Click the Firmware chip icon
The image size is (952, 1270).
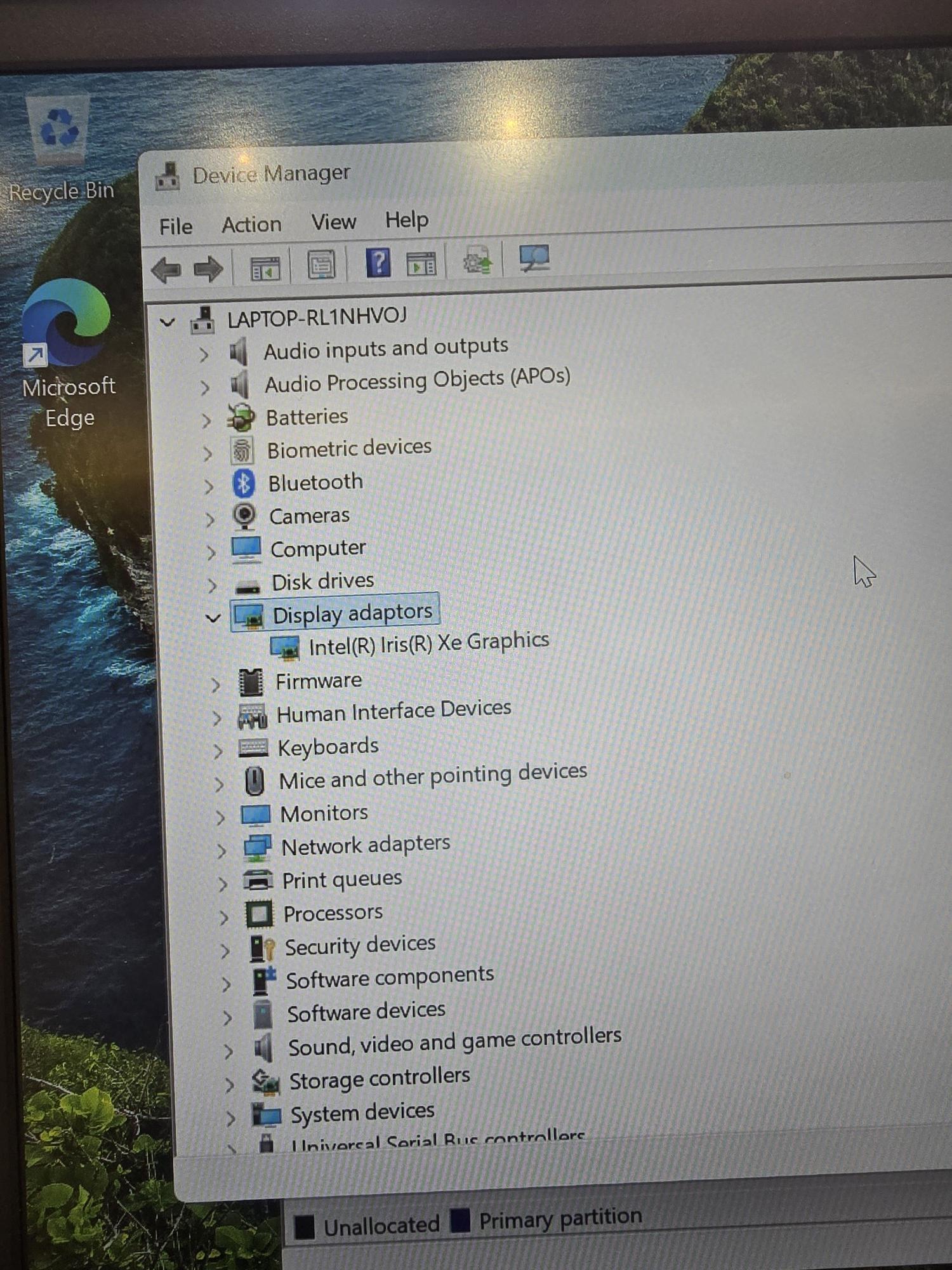tap(251, 683)
